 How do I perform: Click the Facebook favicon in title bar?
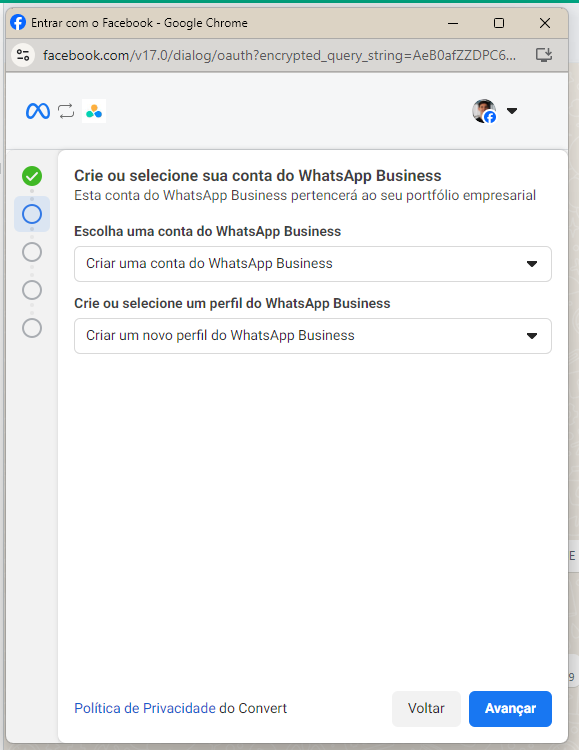(18, 22)
